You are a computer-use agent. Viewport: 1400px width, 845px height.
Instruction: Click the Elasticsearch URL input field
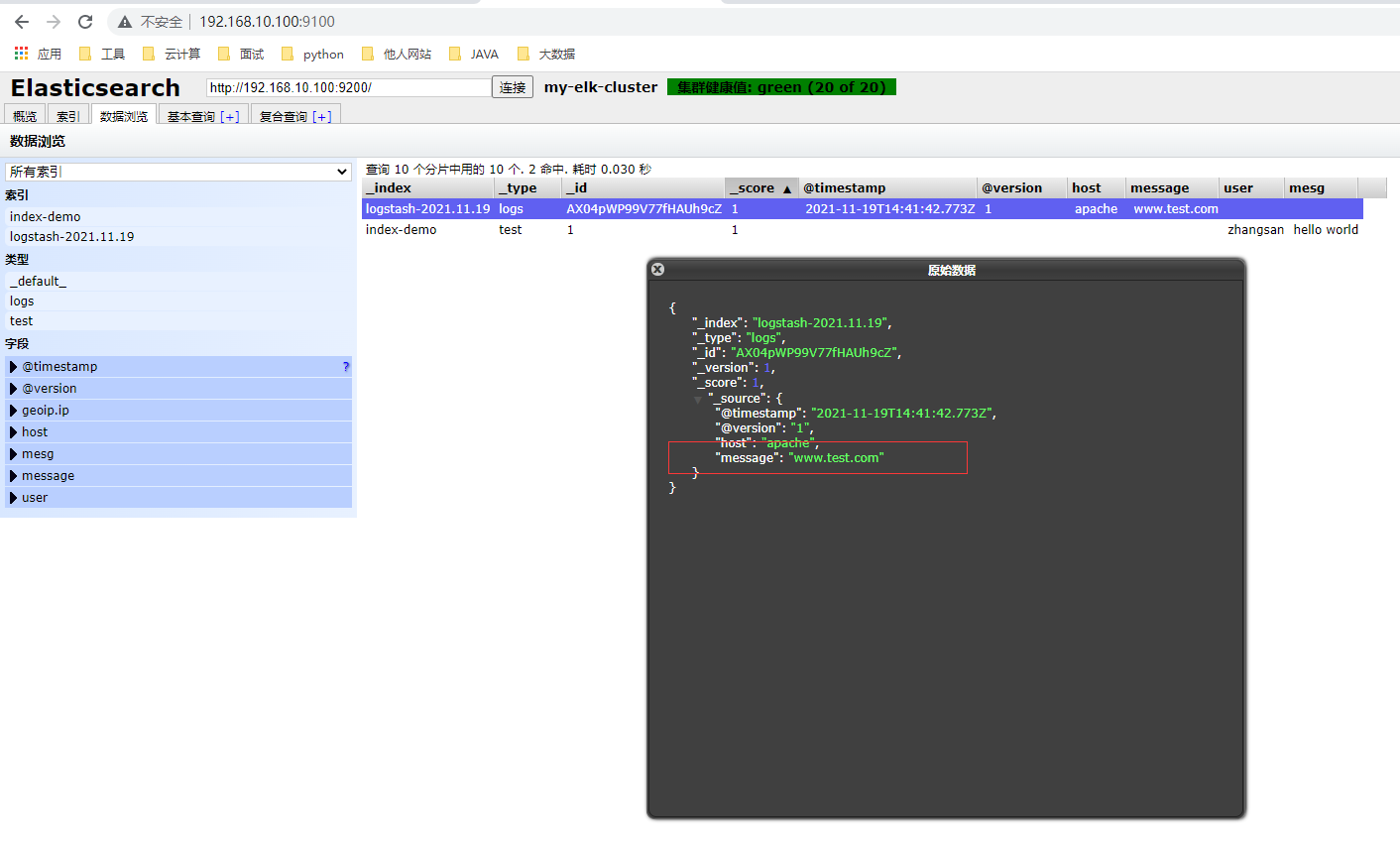tap(348, 87)
